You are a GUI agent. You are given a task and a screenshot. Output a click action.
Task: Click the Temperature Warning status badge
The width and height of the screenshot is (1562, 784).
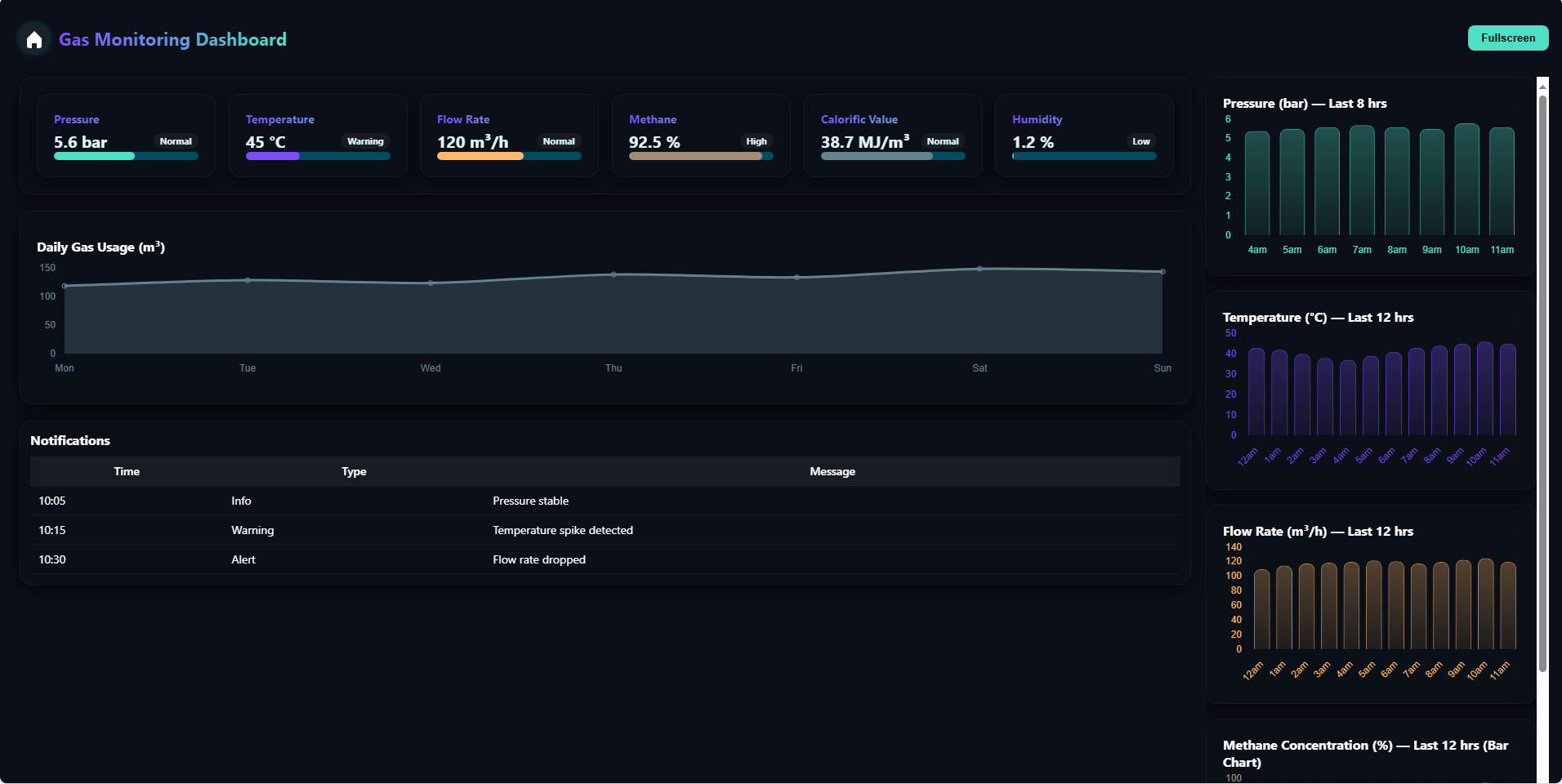[365, 141]
